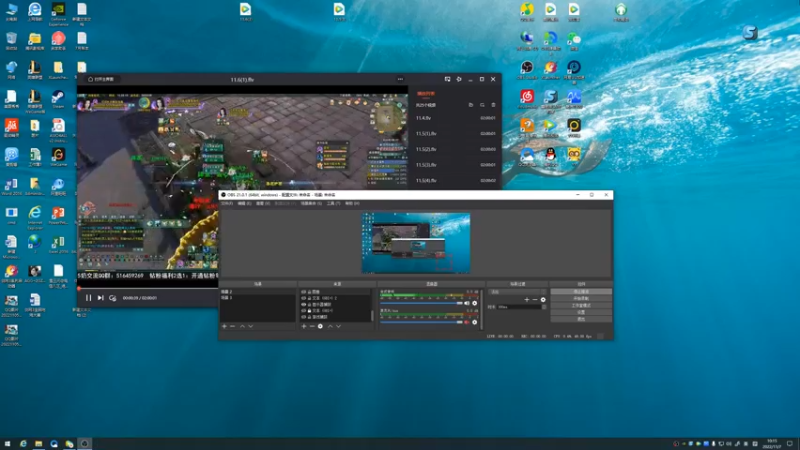Open the three-dots menu in player title bar

[x=401, y=79]
